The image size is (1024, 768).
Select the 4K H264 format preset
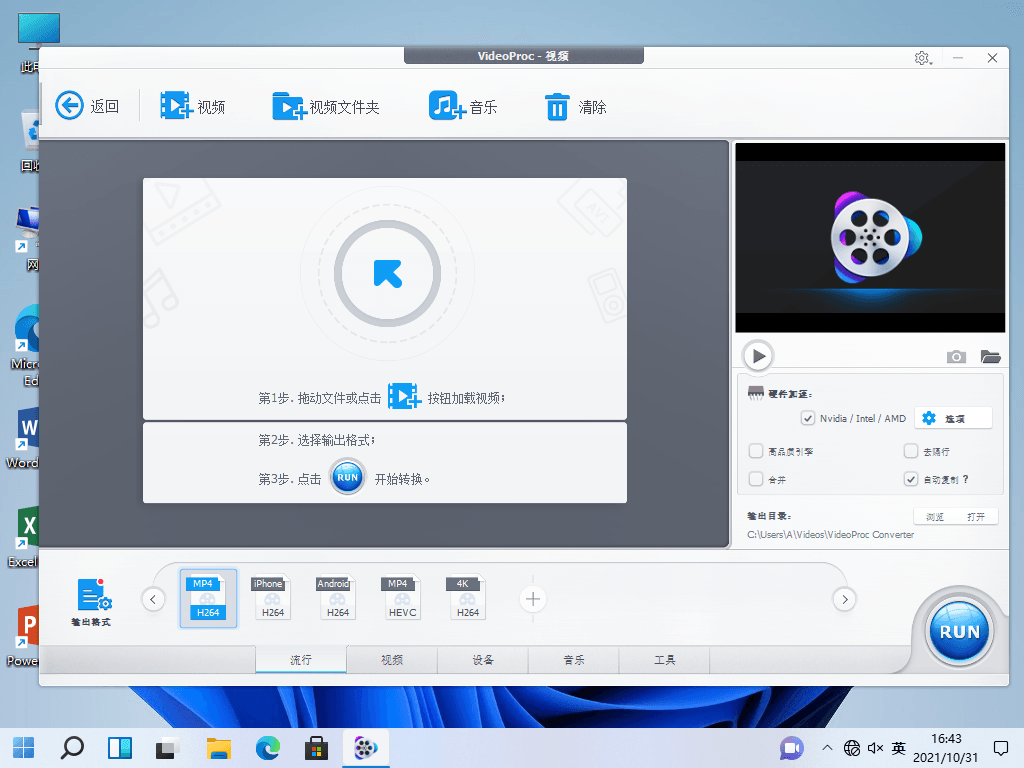[x=466, y=598]
